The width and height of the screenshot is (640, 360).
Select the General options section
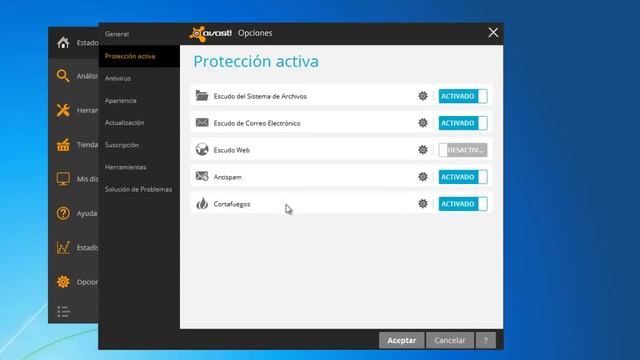[139, 34]
